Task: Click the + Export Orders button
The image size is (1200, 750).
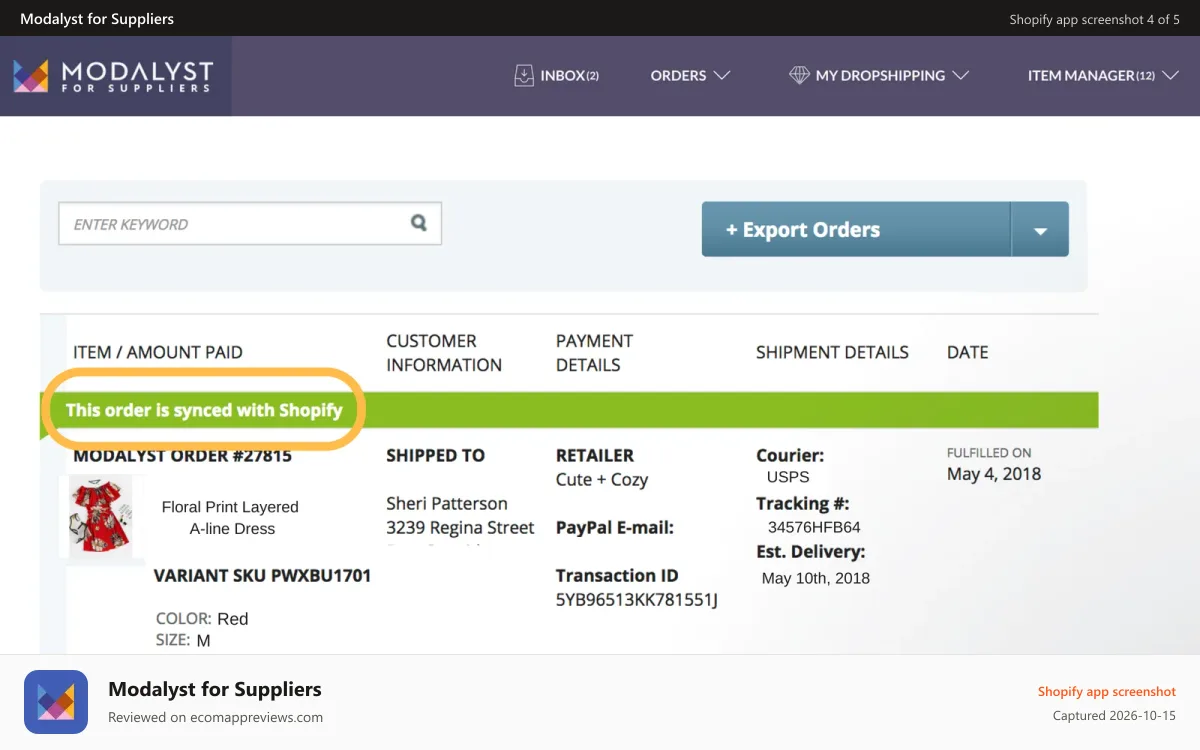Action: [x=856, y=229]
